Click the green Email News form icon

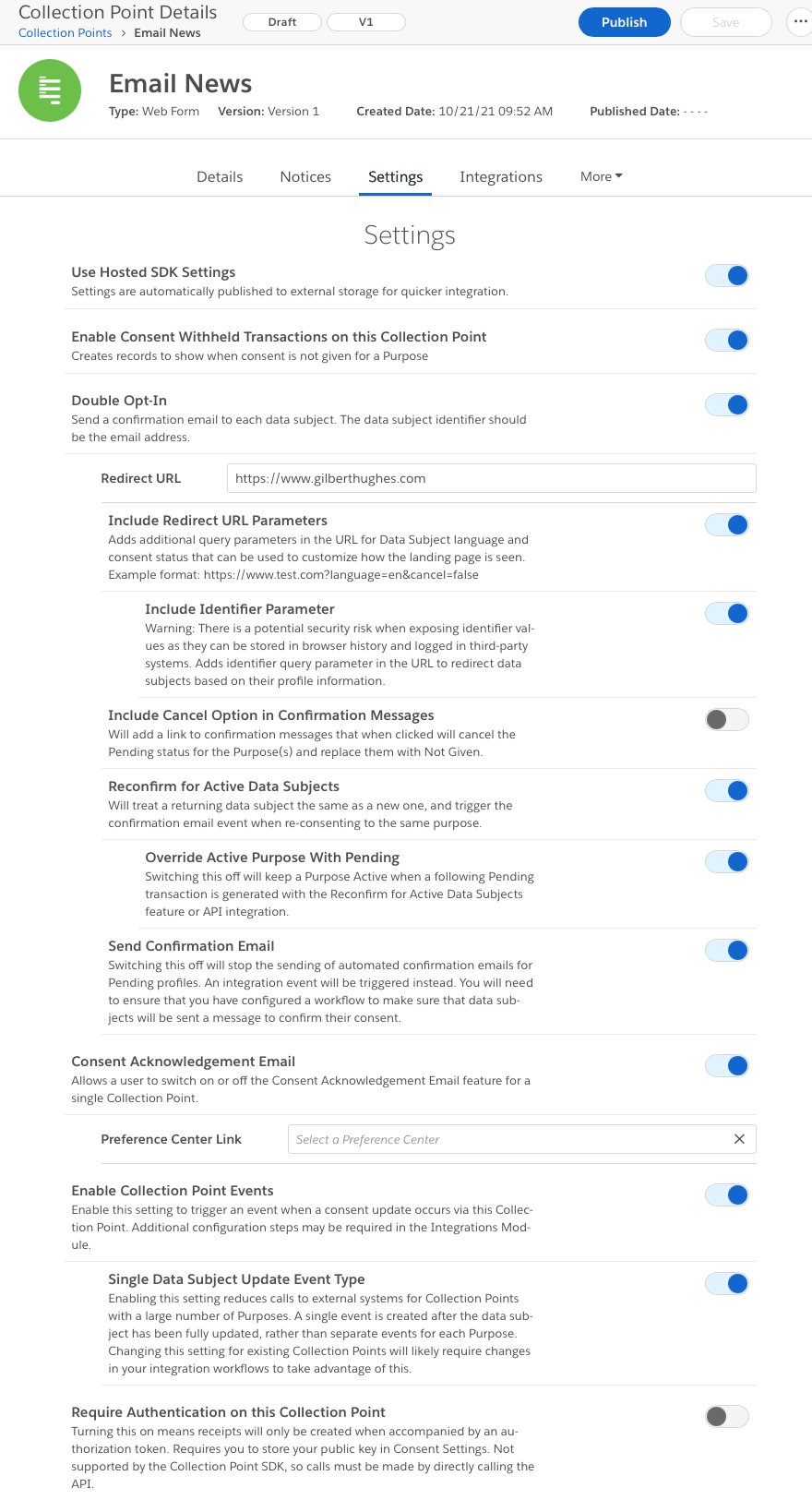[x=50, y=90]
